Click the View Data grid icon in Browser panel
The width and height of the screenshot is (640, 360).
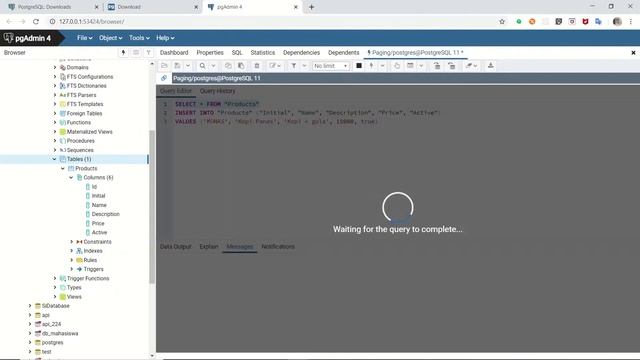click(x=136, y=53)
